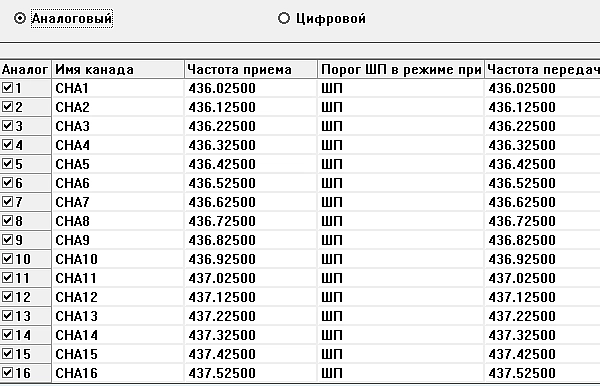Click the Частота передачи column header
Screen dimensions: 600x386
tap(542, 70)
